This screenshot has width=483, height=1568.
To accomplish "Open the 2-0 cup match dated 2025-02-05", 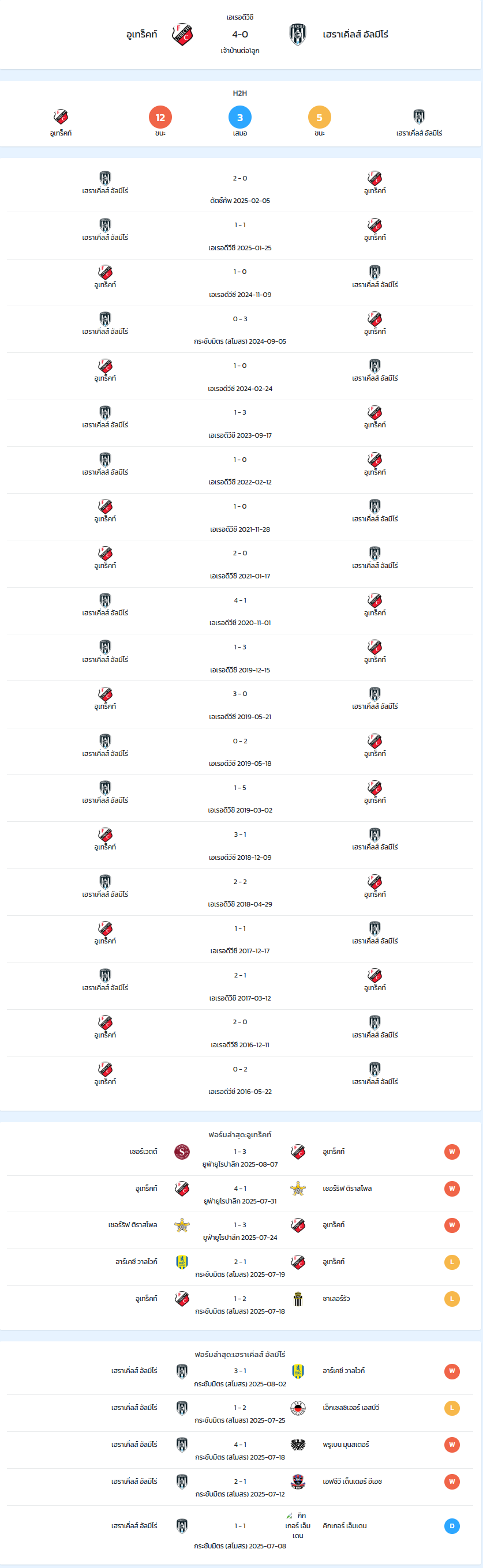I will tap(240, 189).
